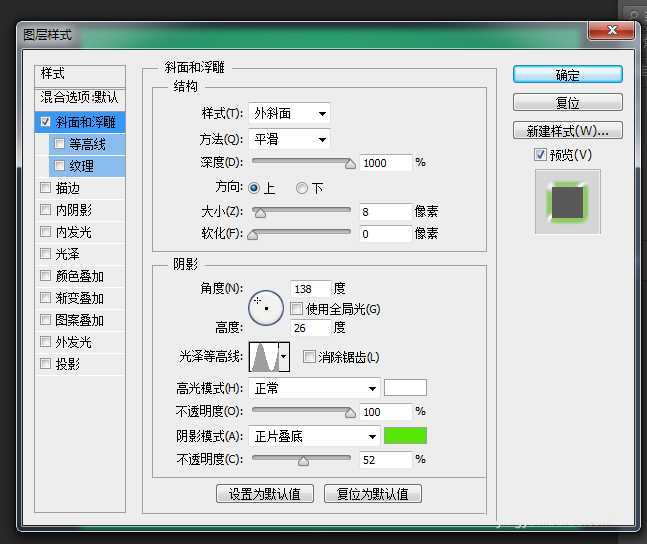Expand the 阴影模式 dropdown showing 正片叠底
Screen dimensions: 647x544
click(315, 436)
